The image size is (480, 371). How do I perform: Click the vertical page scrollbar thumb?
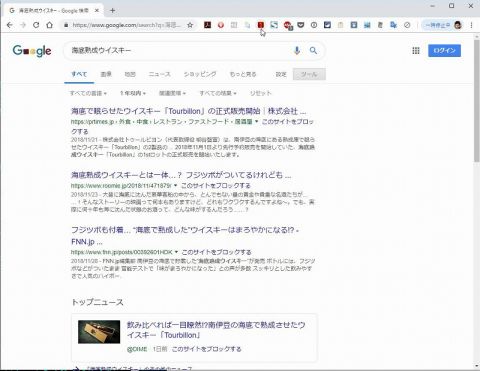tap(476, 101)
